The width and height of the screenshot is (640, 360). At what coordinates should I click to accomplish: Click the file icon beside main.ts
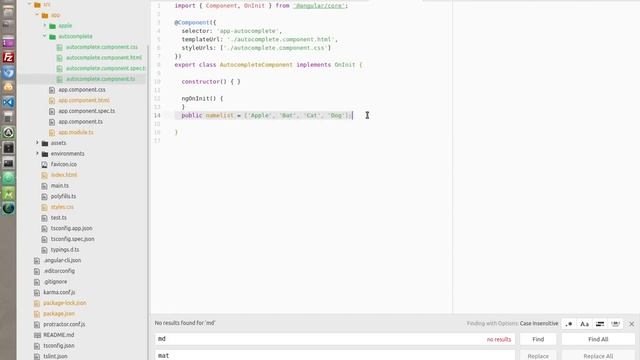click(44, 186)
